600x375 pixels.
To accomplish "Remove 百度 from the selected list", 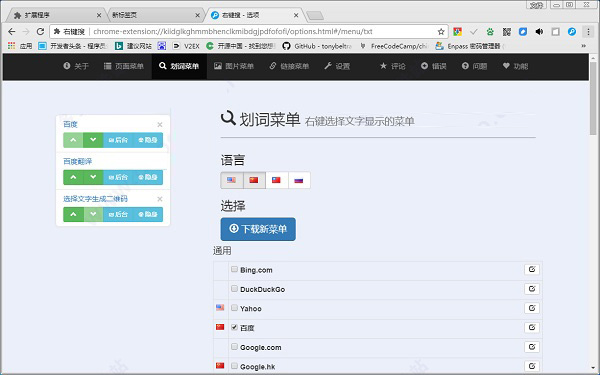I will 160,124.
